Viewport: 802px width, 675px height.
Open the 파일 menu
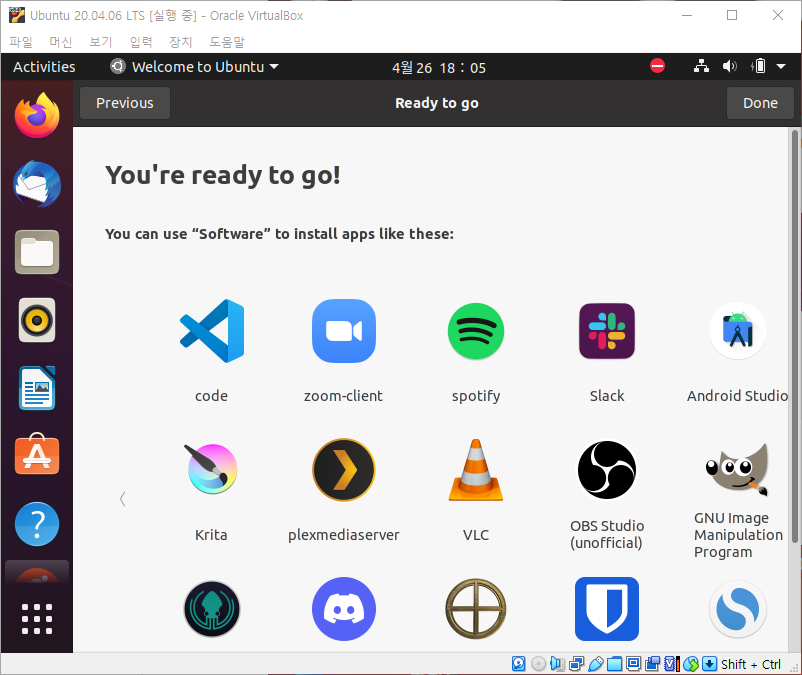[x=21, y=41]
